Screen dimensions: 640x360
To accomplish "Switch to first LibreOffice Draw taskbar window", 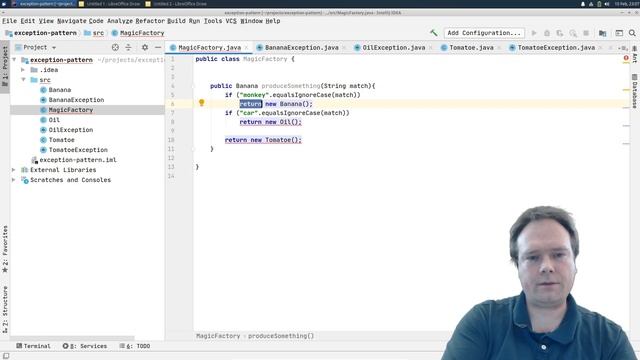I will coord(109,4).
